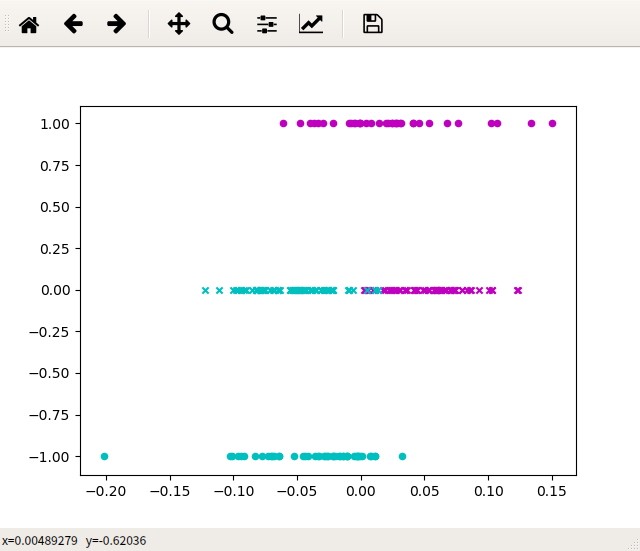Click the x-axis tick label −0.15
The image size is (640, 551).
170,491
